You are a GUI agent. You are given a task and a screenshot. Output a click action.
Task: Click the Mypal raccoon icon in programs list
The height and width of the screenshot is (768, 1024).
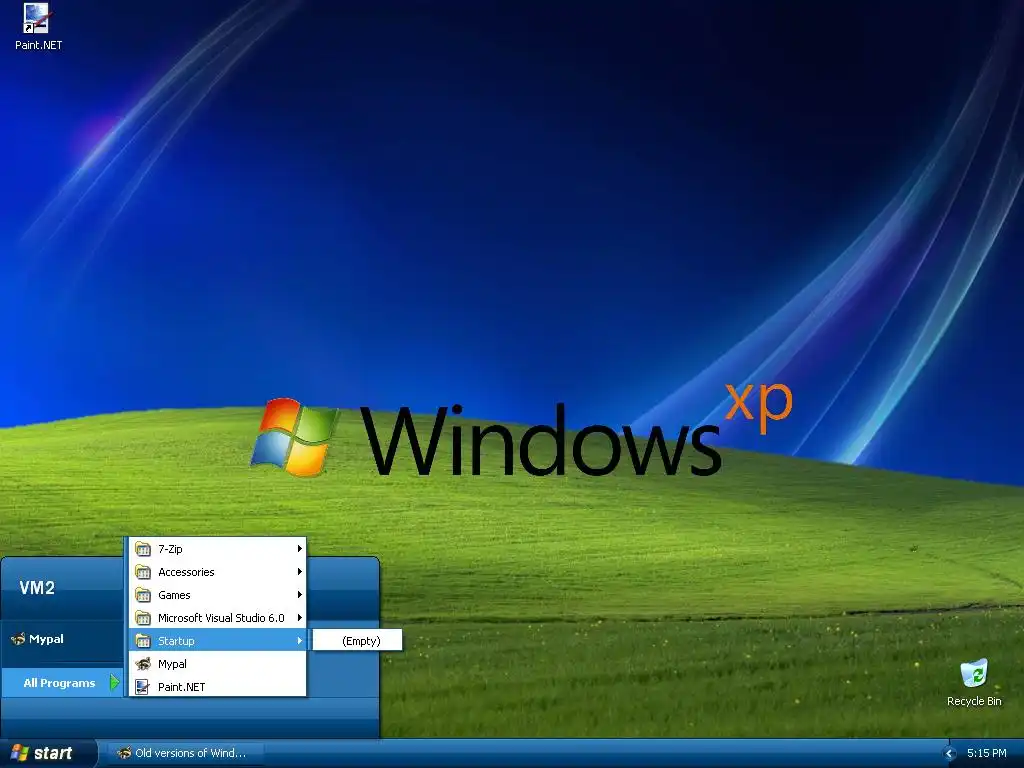[143, 664]
